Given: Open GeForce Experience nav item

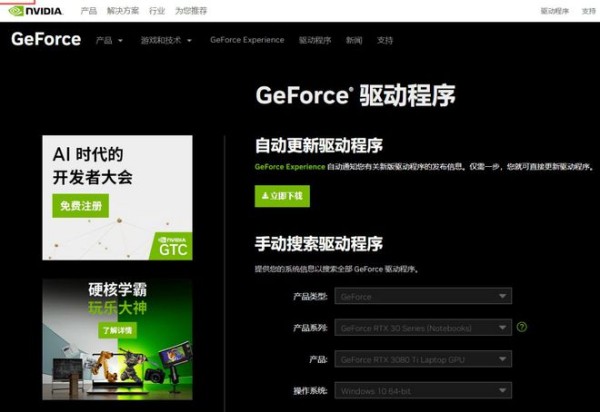Looking at the screenshot, I should (247, 41).
